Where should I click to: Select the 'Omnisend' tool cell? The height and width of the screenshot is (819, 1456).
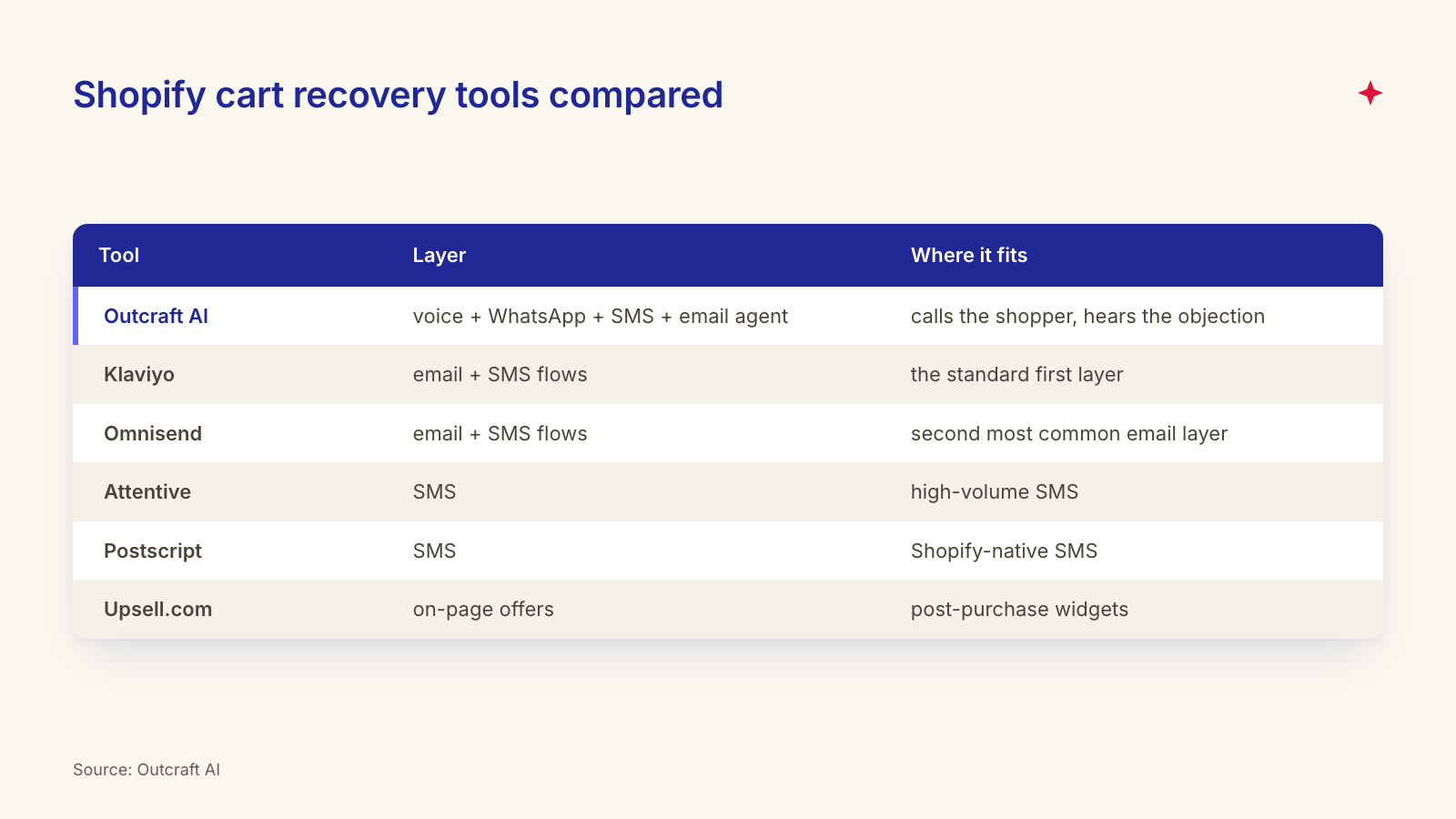(x=153, y=434)
